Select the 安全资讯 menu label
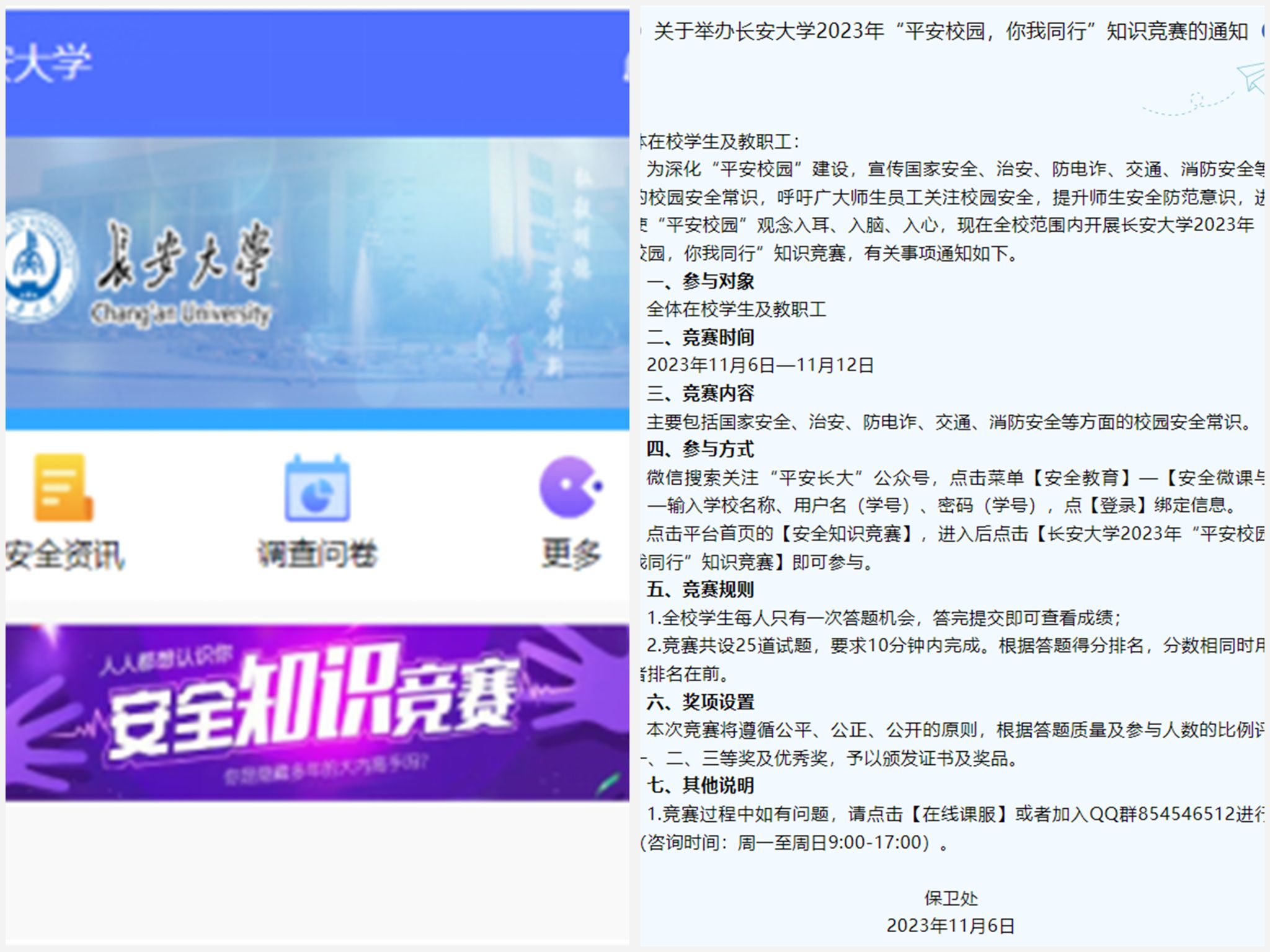Screen dimensions: 1270x952 click(64, 554)
